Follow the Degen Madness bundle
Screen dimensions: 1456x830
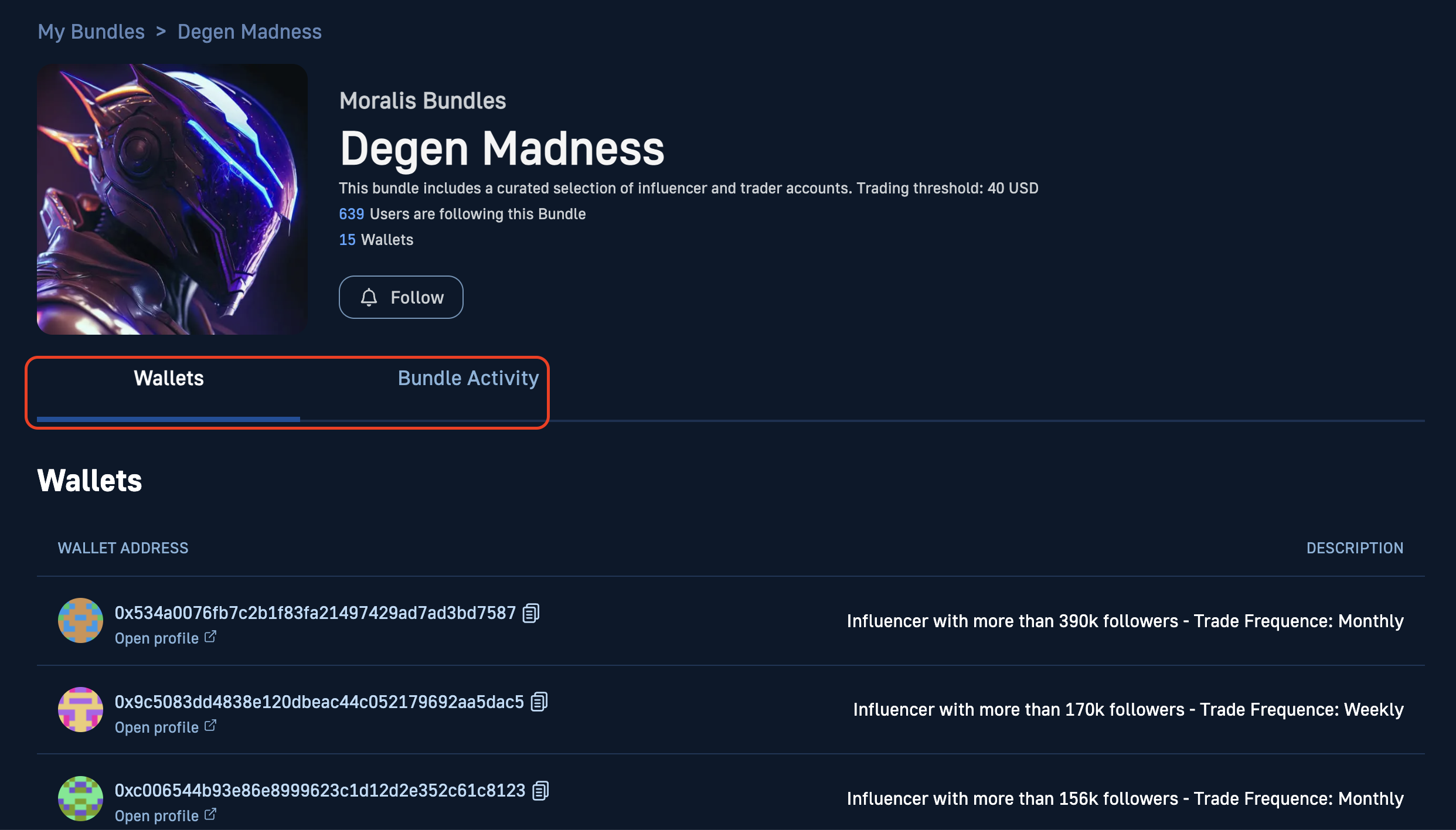401,297
